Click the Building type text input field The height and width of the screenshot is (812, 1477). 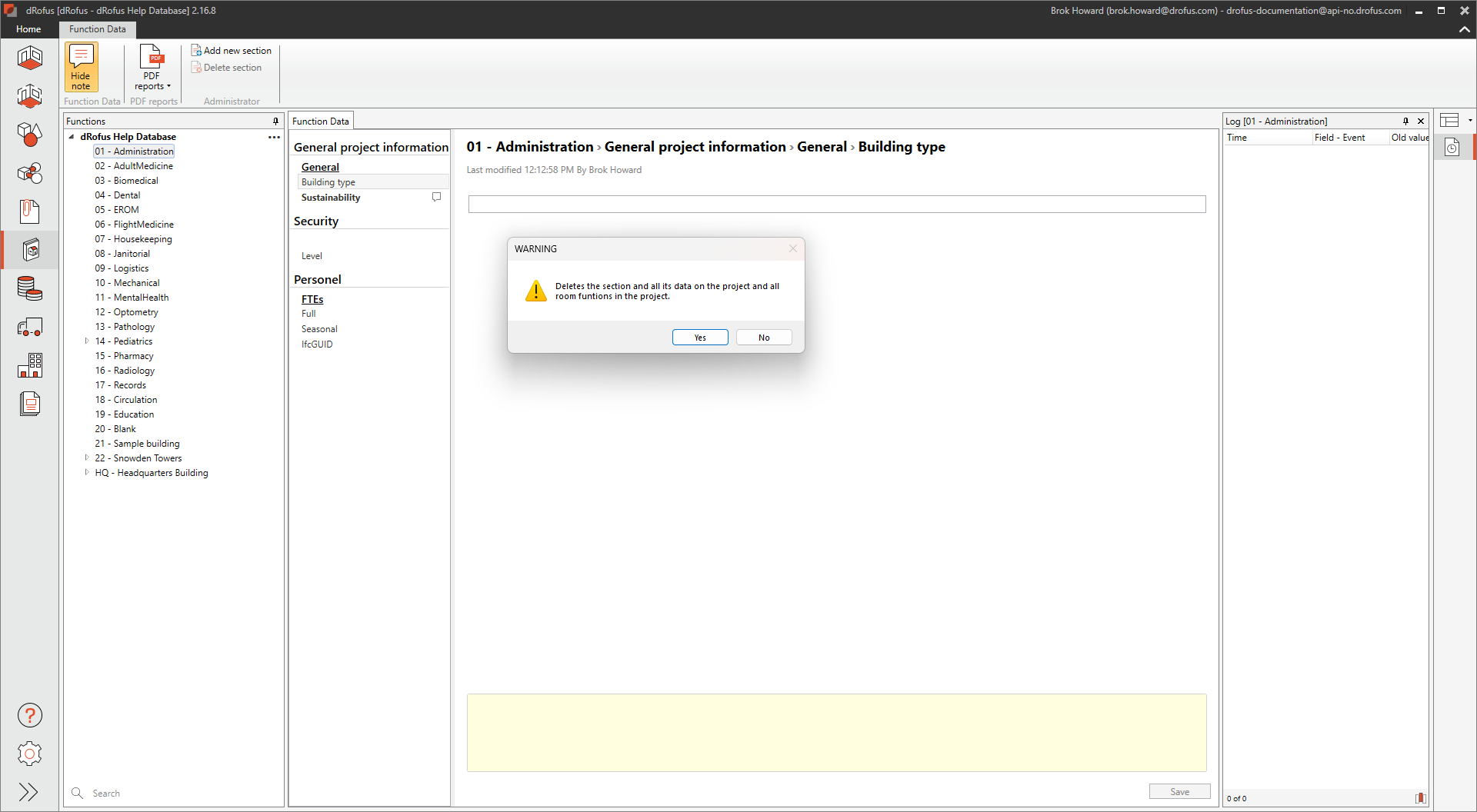click(836, 204)
